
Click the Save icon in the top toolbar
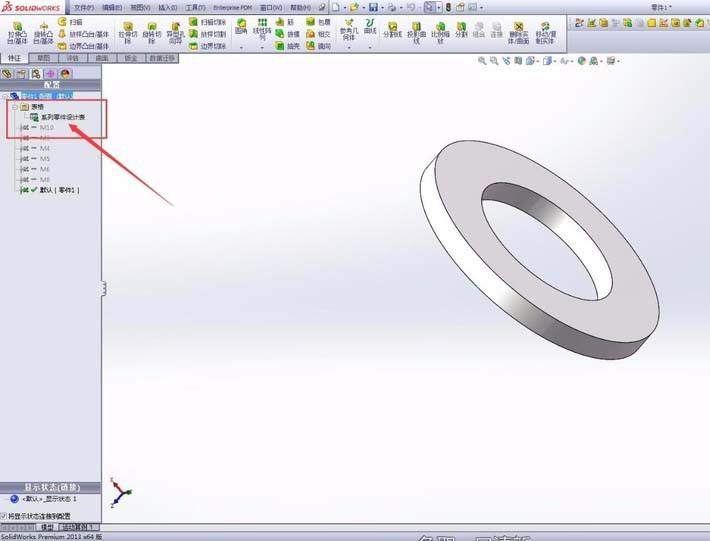(373, 7)
